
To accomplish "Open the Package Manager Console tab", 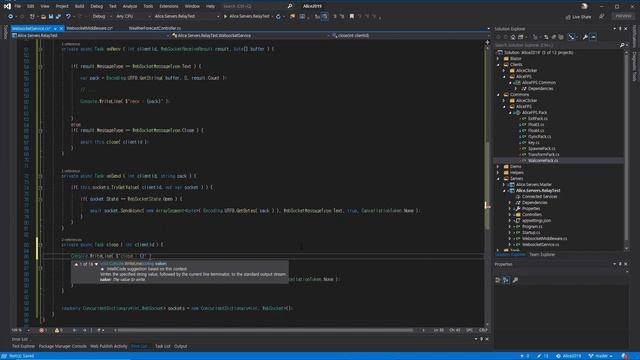I will [62, 346].
